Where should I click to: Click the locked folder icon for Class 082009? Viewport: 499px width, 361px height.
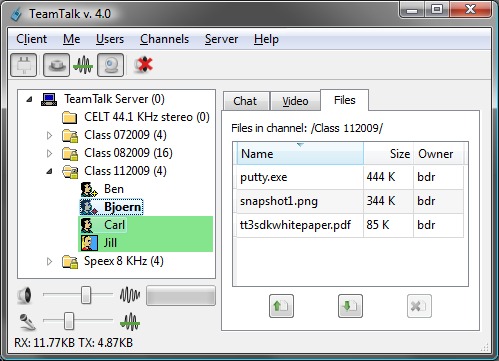point(70,153)
